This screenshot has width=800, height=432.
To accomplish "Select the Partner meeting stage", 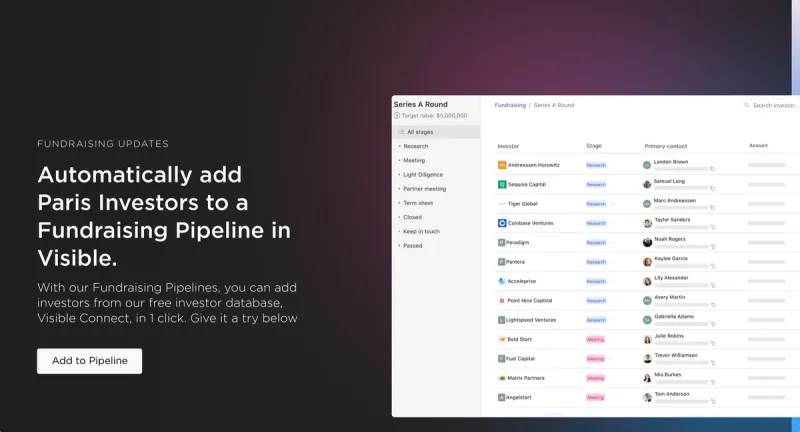I will coord(424,189).
